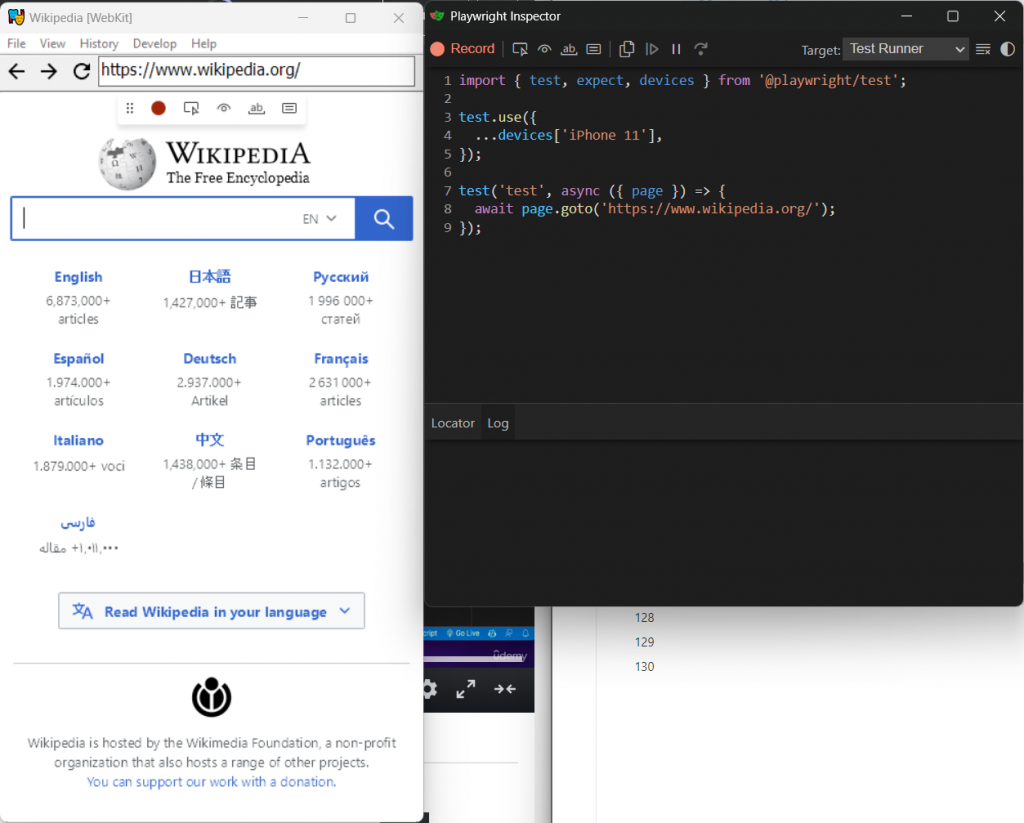The width and height of the screenshot is (1024, 823).
Task: Switch to the Locator tab
Action: (453, 423)
